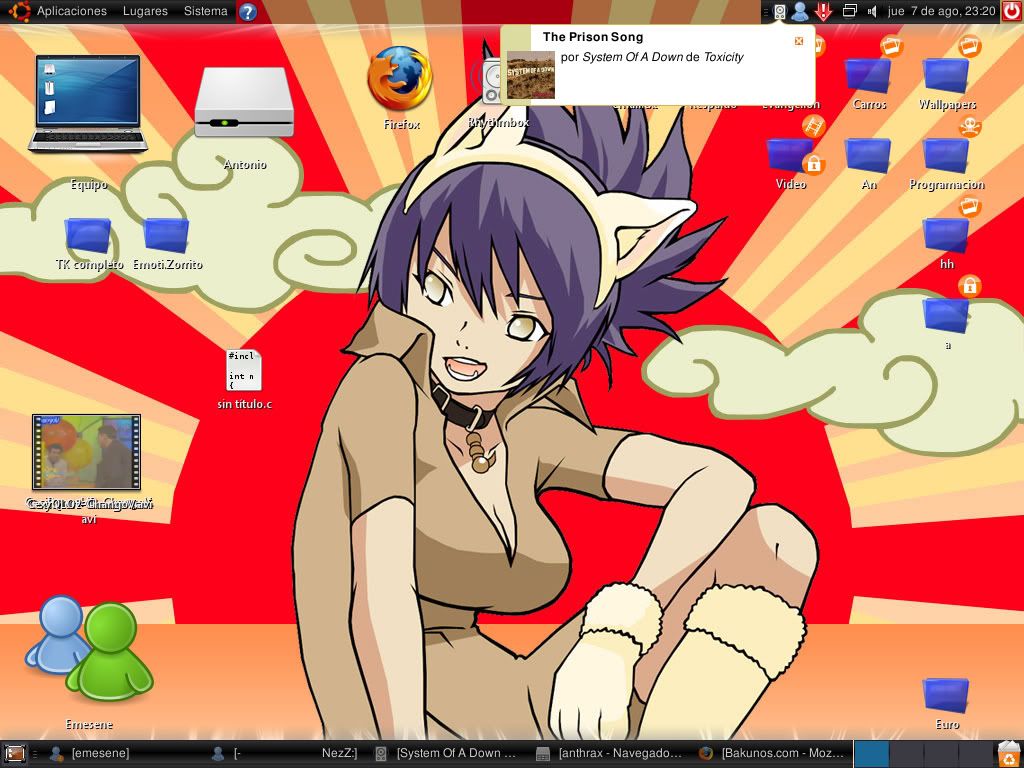Open the trash applet in bottom panel
Viewport: 1024px width, 768px height.
1010,754
